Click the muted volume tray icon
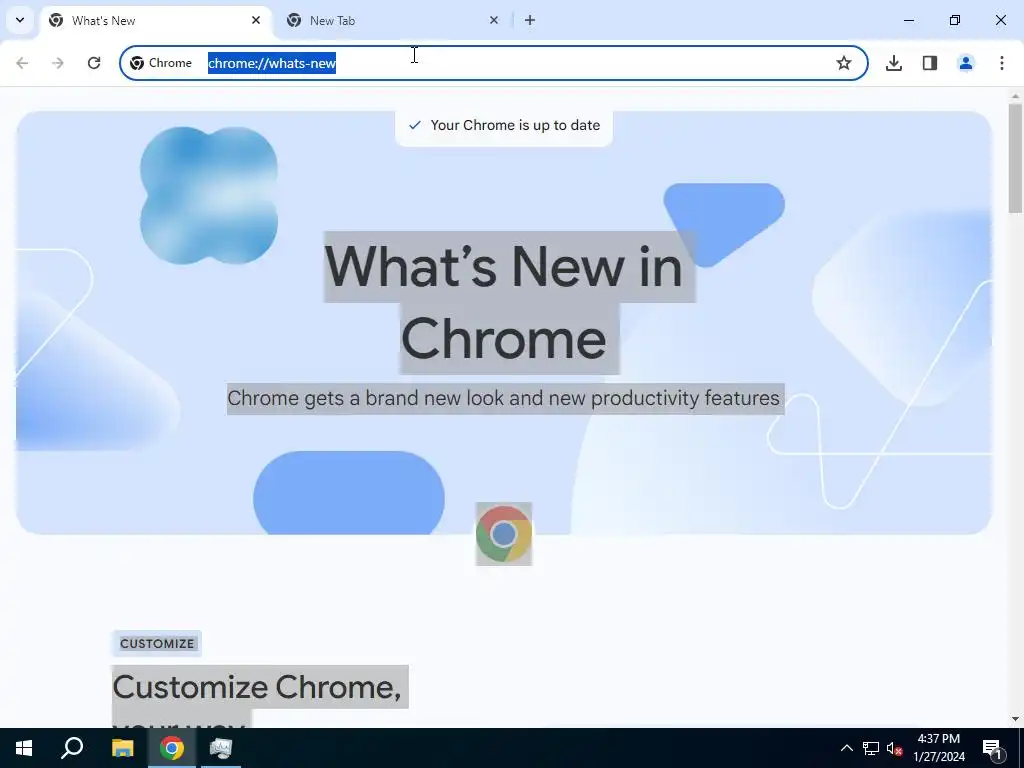The image size is (1024, 768). point(894,748)
